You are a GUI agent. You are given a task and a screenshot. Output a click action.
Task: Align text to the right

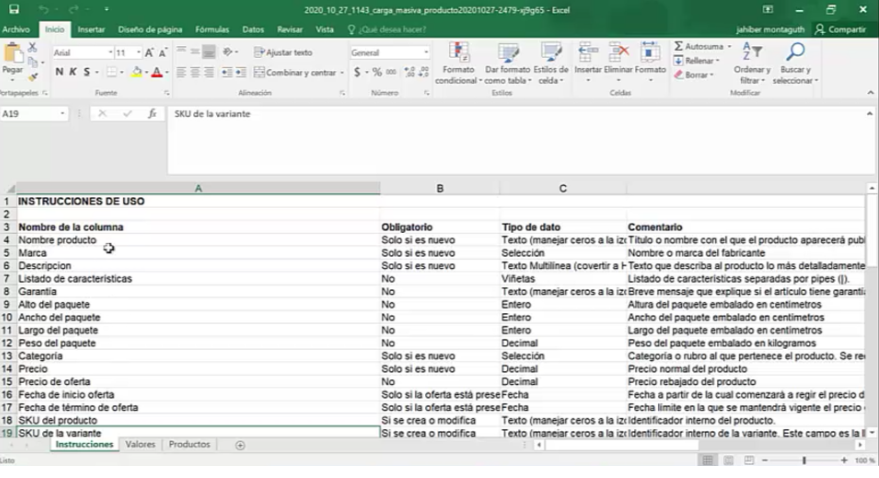point(209,72)
